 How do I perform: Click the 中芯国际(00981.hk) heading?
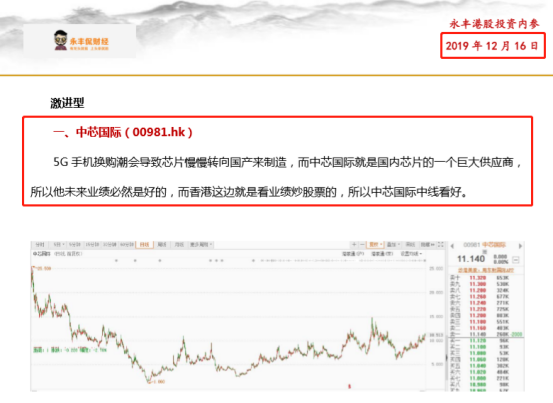pos(123,132)
